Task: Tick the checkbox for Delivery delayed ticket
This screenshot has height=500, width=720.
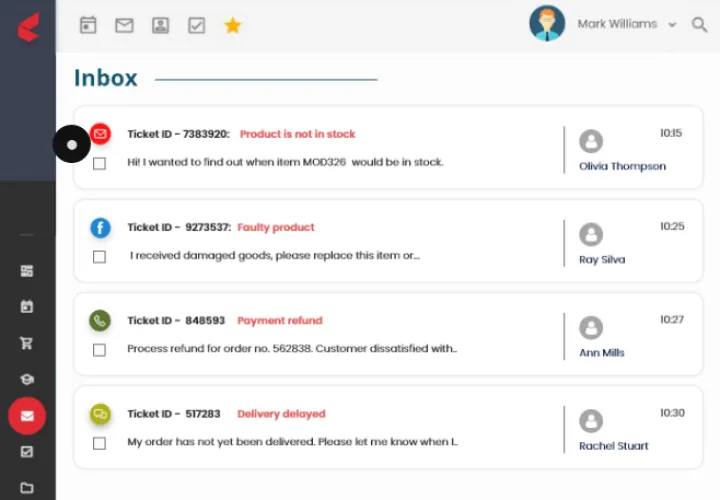Action: click(x=99, y=444)
